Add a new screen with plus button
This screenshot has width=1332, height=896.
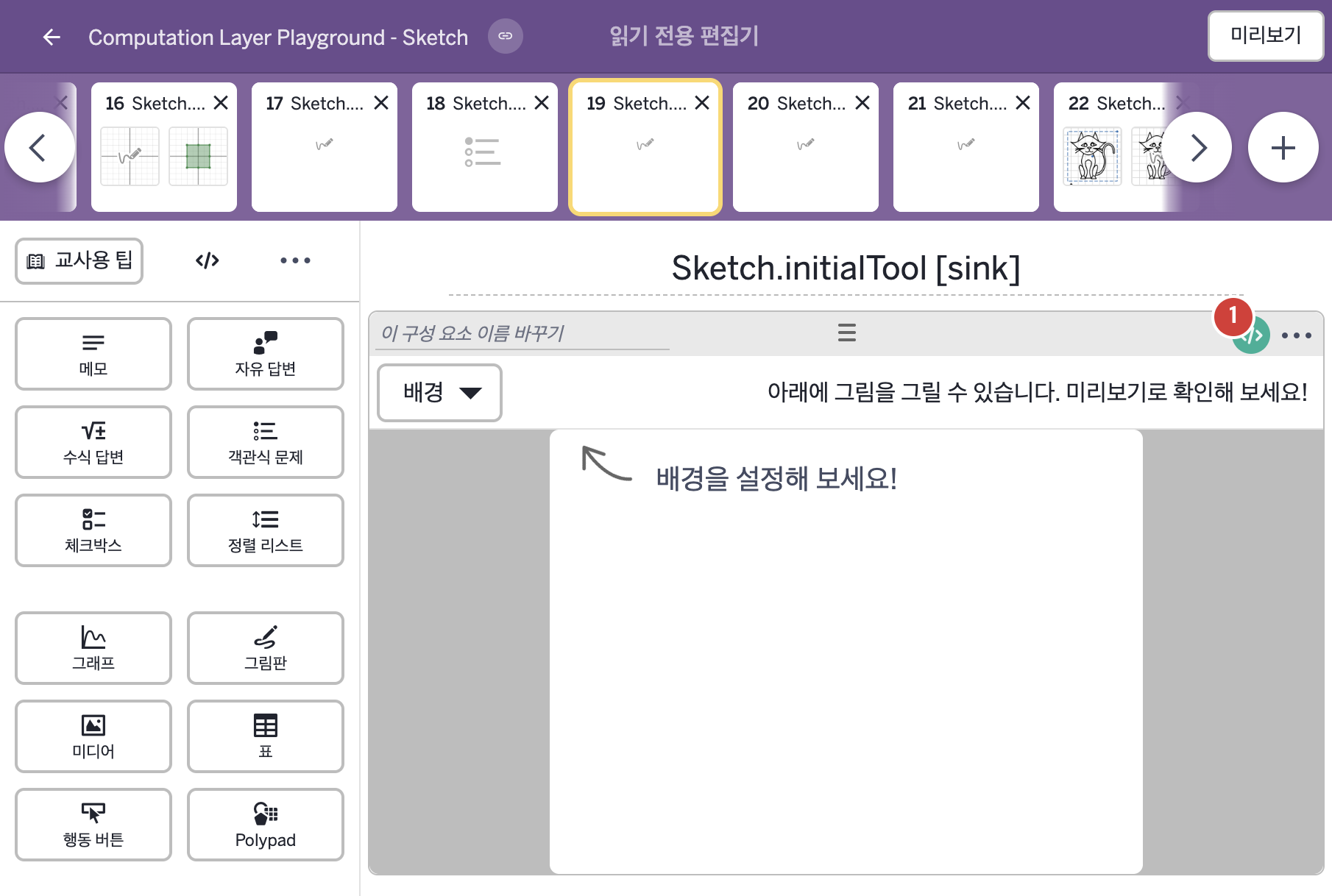click(1283, 147)
